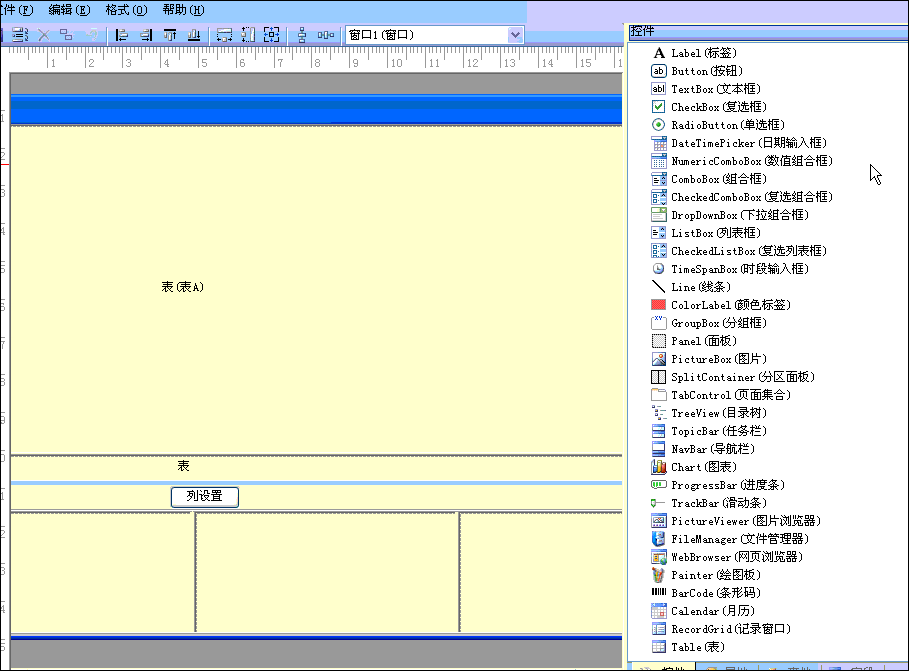Open the 格式 menu
Image resolution: width=909 pixels, height=671 pixels.
click(125, 10)
